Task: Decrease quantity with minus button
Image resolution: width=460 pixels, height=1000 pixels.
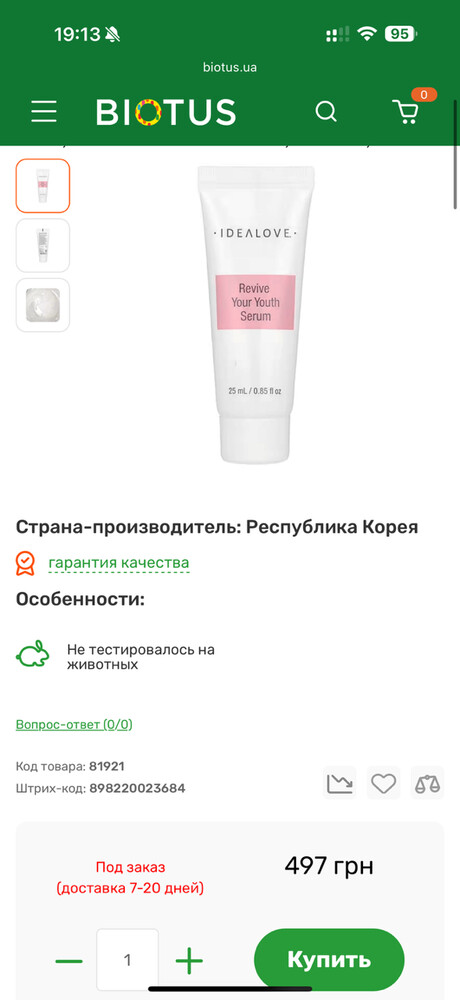Action: coord(69,960)
